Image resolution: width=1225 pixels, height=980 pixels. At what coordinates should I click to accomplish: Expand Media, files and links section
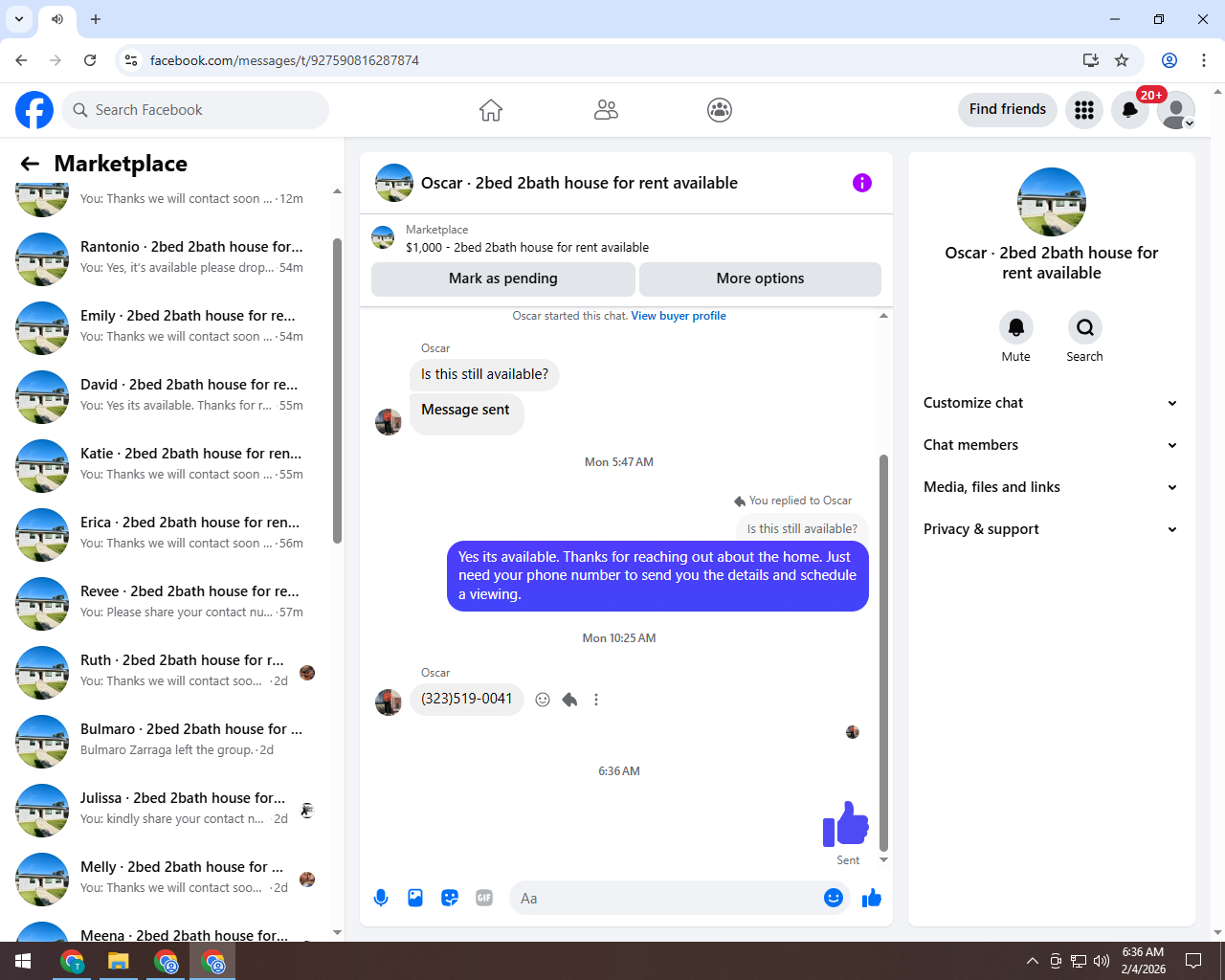coord(1051,487)
